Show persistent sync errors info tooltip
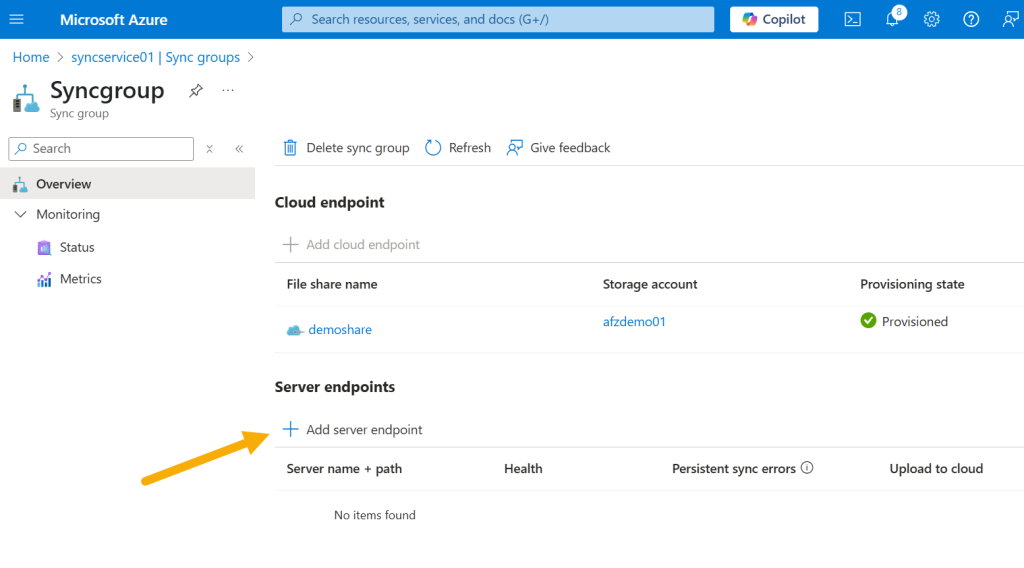The width and height of the screenshot is (1024, 568). point(807,468)
